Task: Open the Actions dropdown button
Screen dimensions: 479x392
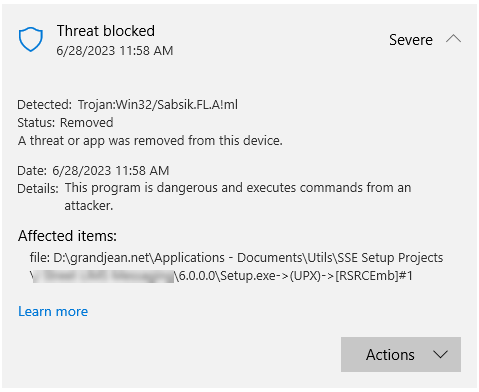Action: pyautogui.click(x=401, y=354)
